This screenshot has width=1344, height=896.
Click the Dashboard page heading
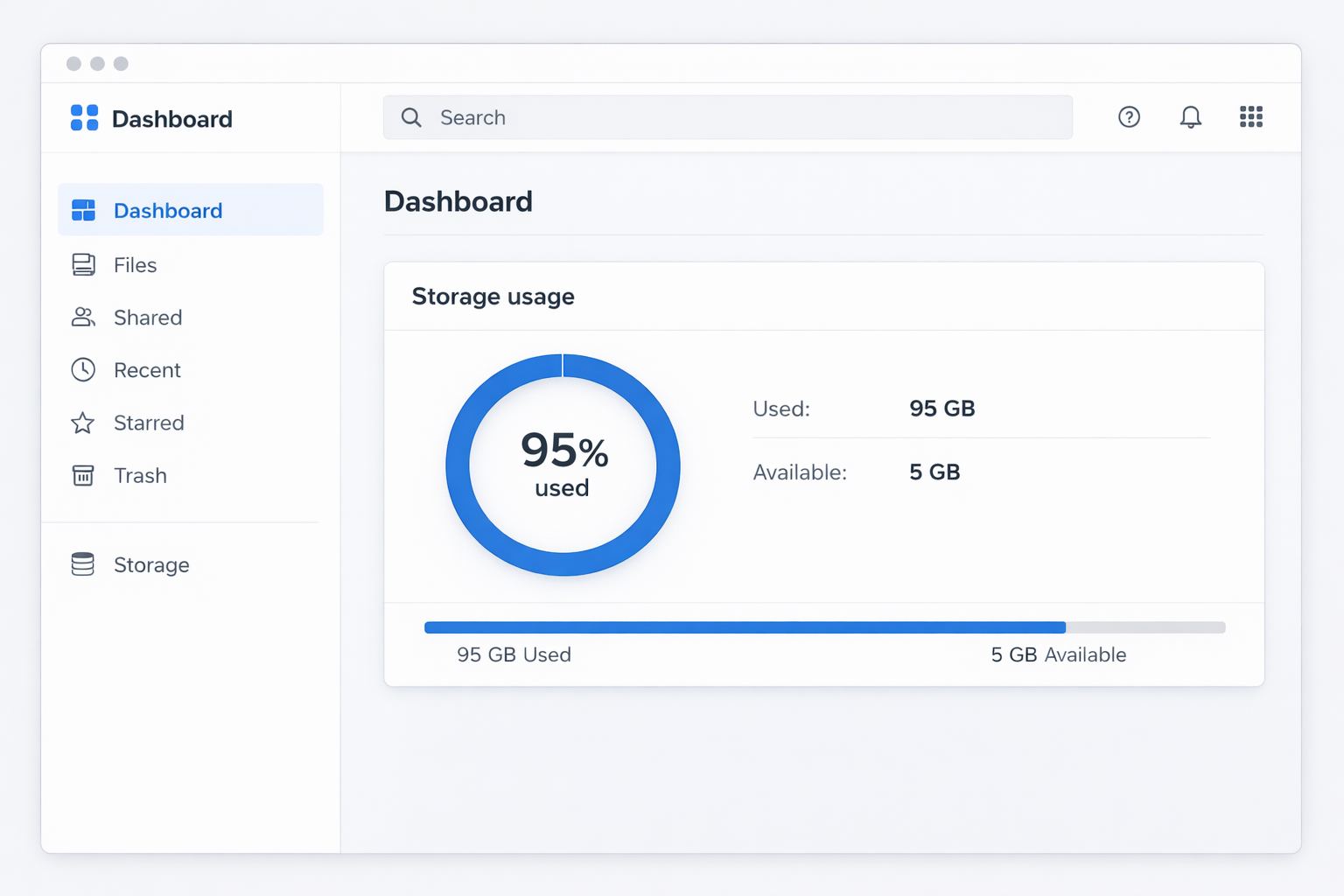458,202
